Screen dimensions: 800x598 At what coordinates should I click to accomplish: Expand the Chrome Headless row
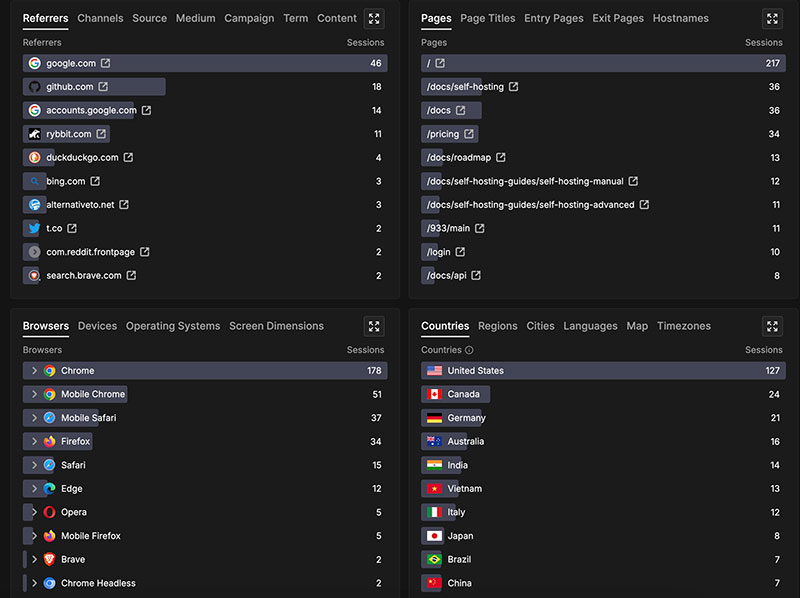tap(34, 583)
